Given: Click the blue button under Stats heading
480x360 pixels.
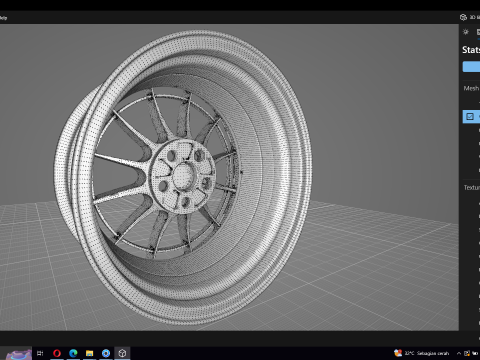Looking at the screenshot, I should click(x=471, y=67).
